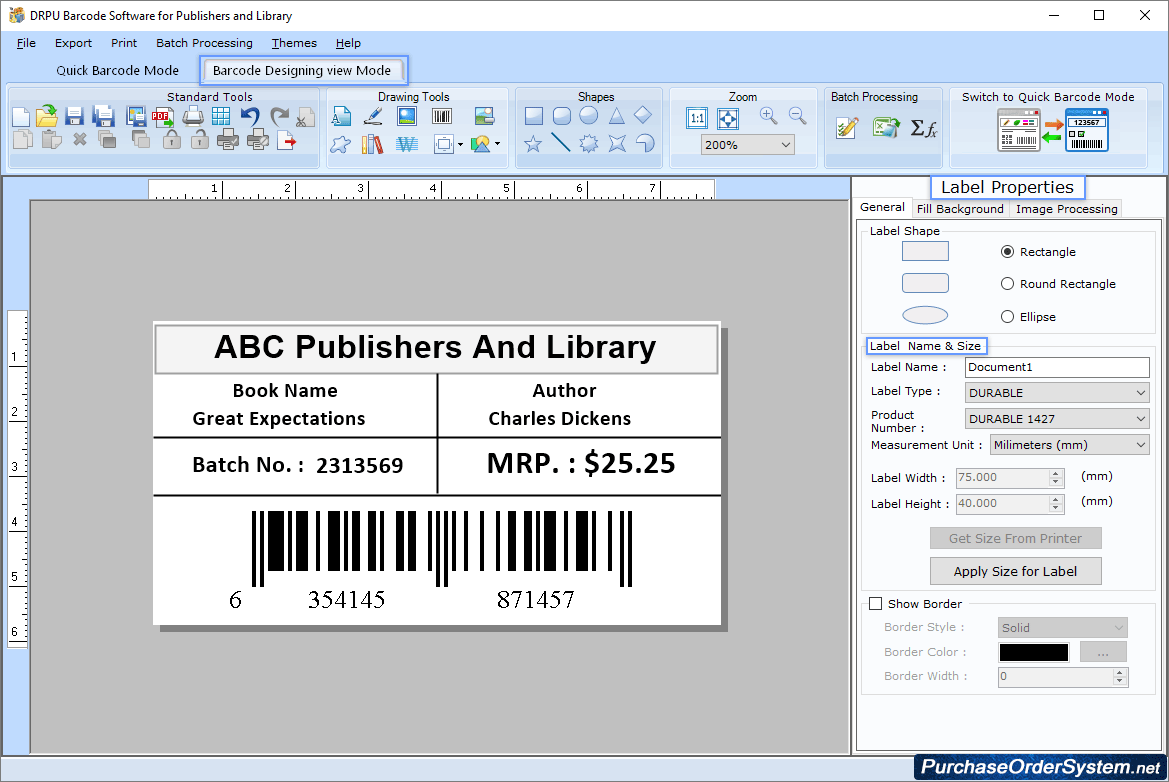Open the Help menu

(x=348, y=43)
